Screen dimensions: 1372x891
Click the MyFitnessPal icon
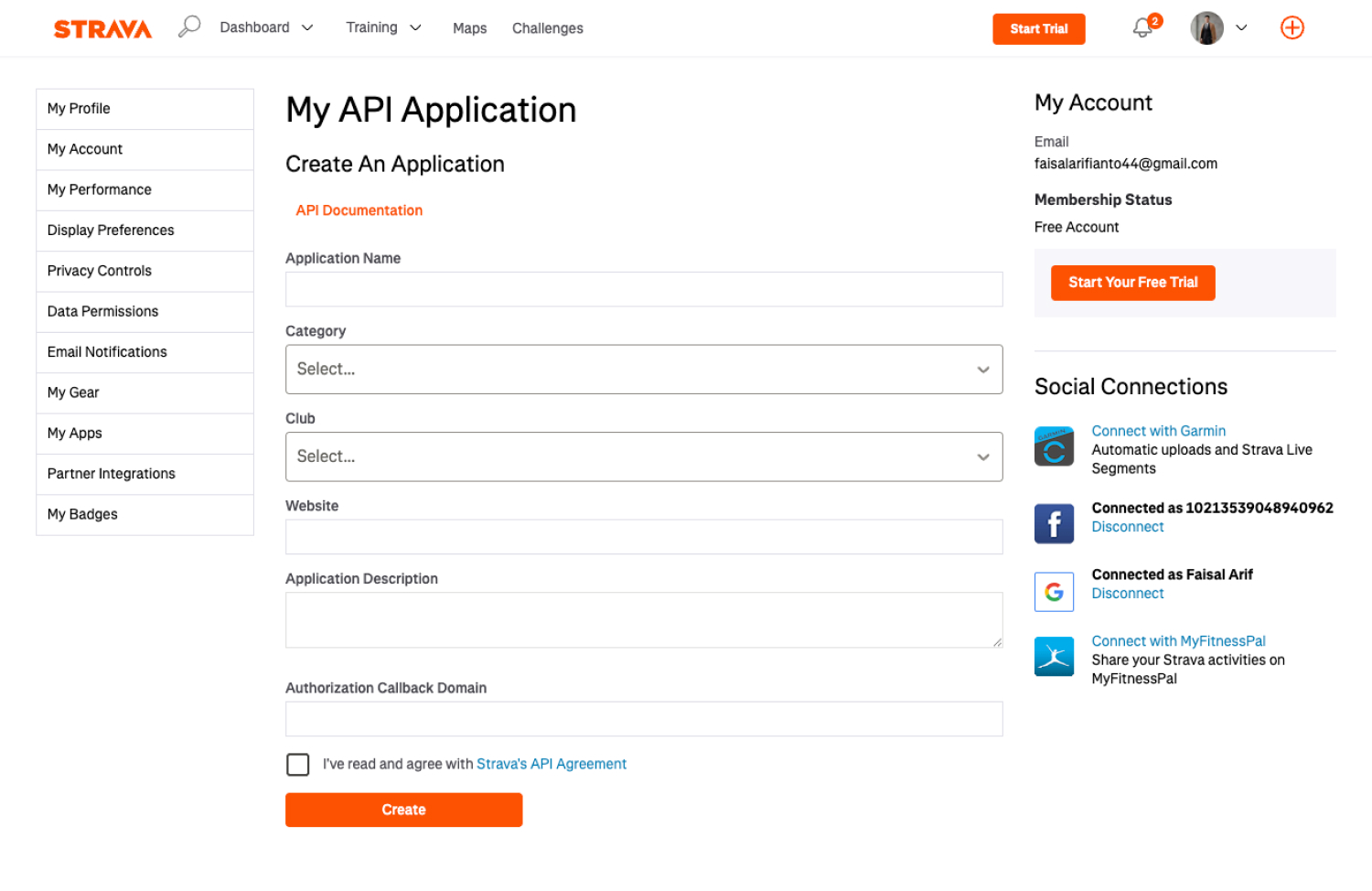click(1054, 657)
